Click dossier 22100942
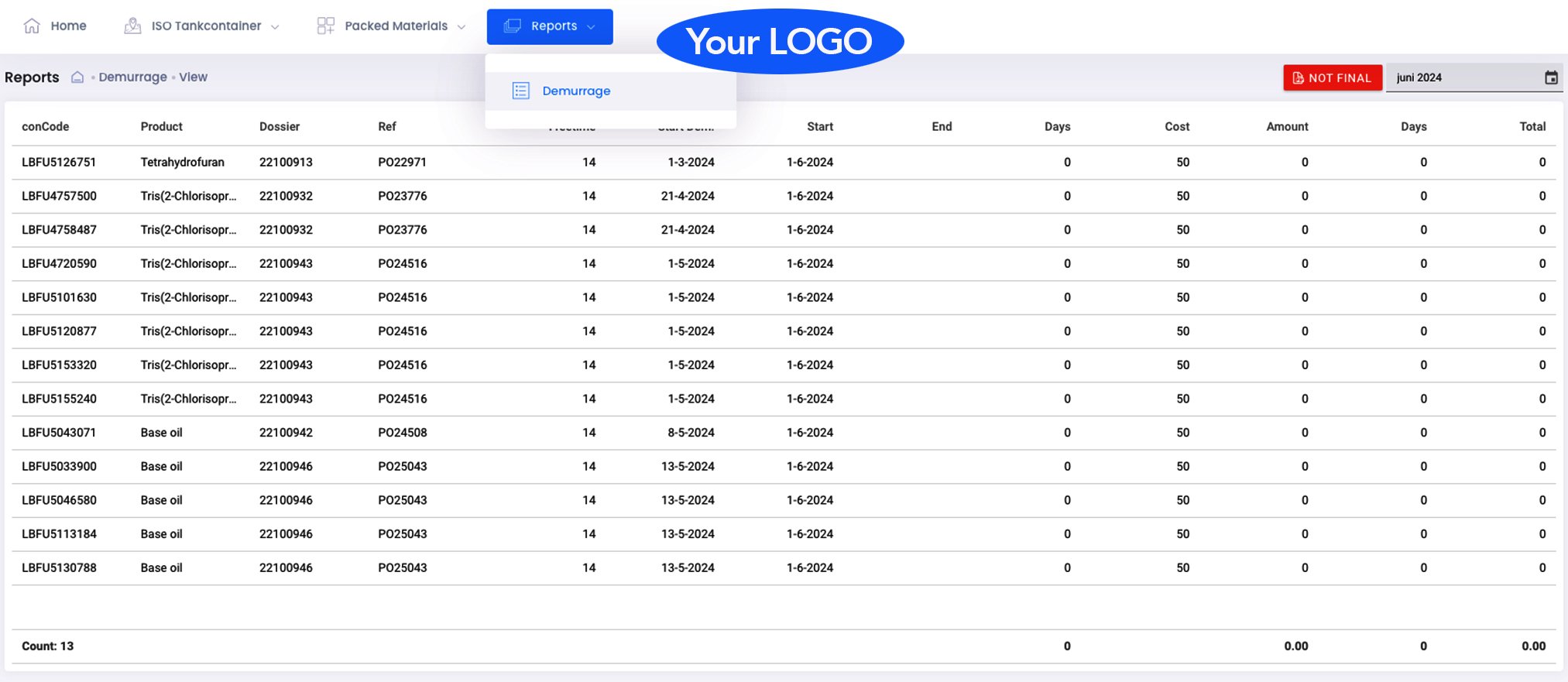This screenshot has height=682, width=1568. tap(286, 433)
